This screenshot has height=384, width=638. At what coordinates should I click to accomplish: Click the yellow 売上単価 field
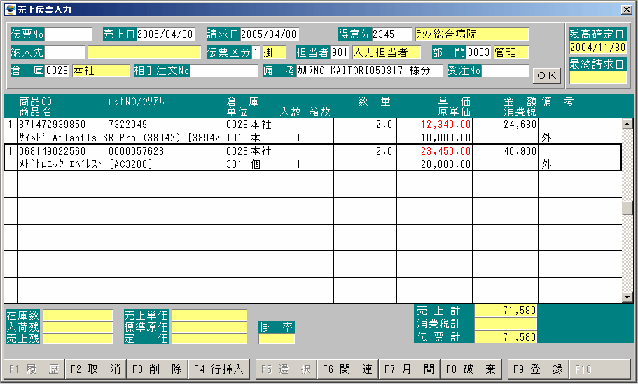click(209, 315)
